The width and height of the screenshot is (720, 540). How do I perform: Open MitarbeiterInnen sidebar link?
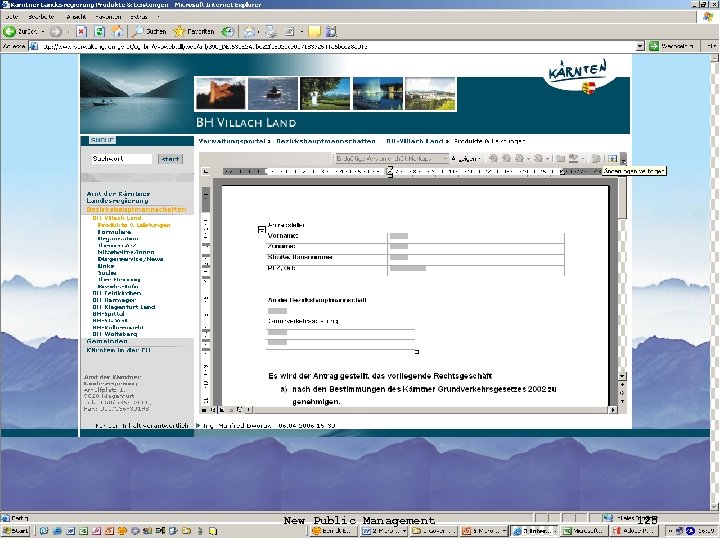click(x=126, y=252)
